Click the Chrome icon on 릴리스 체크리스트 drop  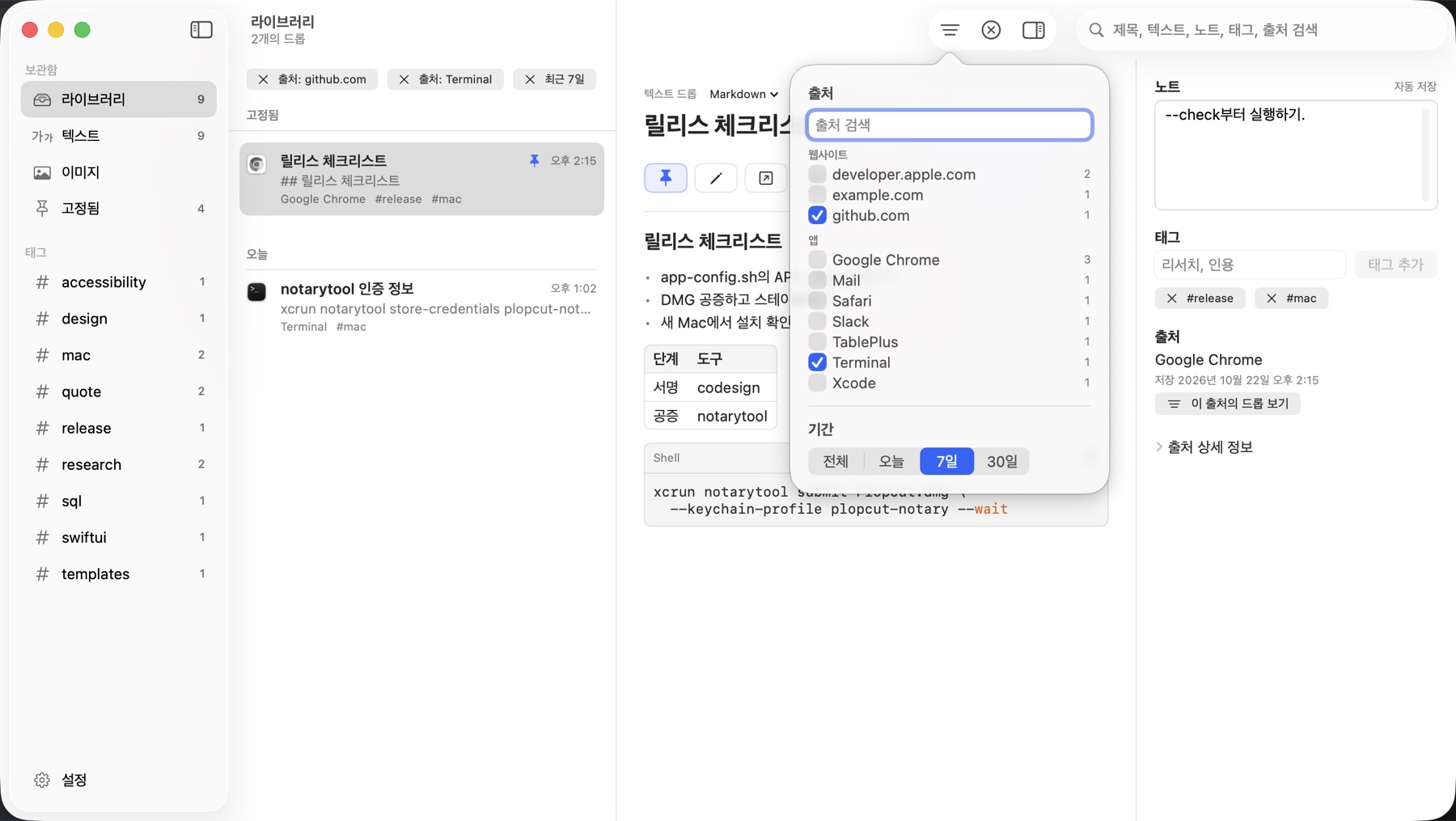256,164
